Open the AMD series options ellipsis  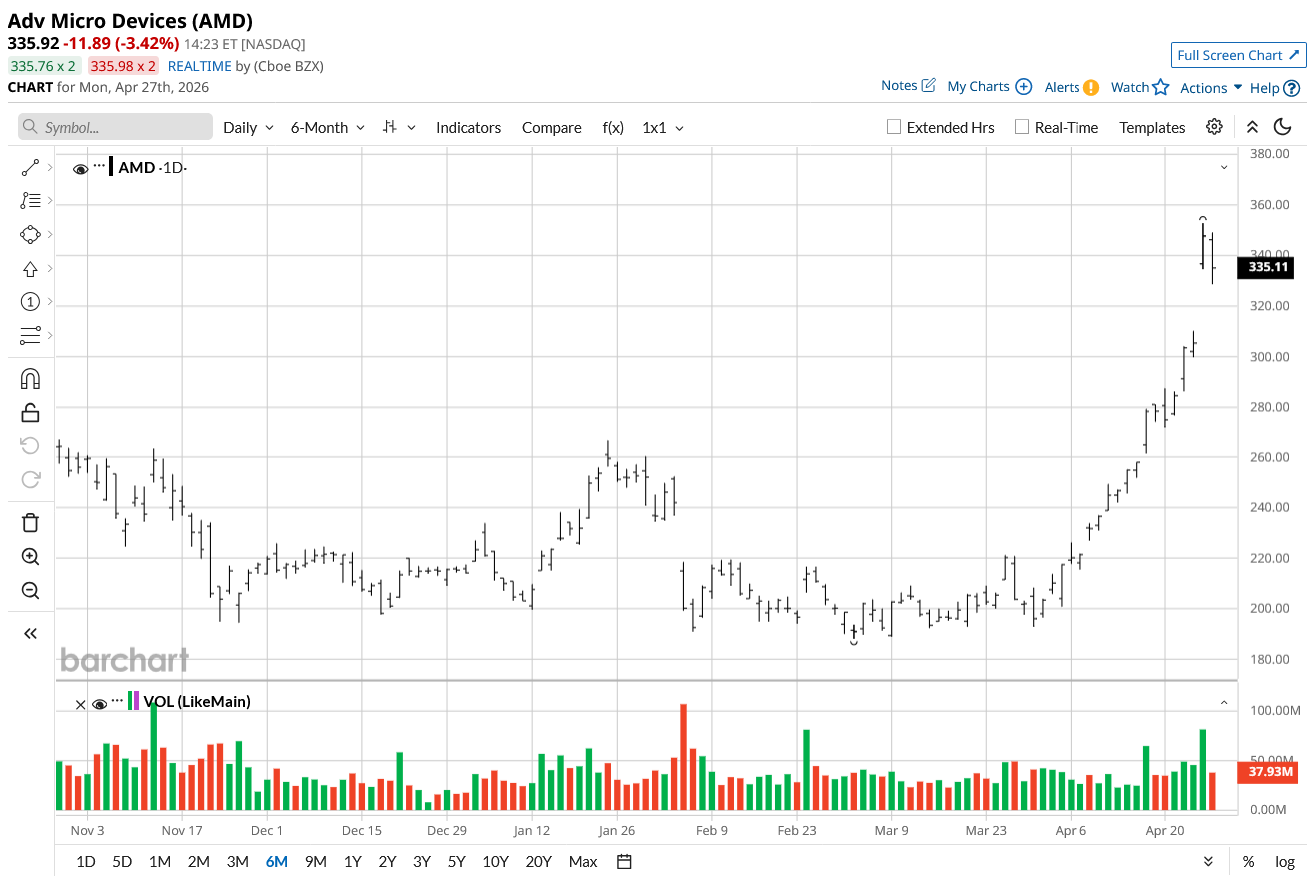(99, 165)
